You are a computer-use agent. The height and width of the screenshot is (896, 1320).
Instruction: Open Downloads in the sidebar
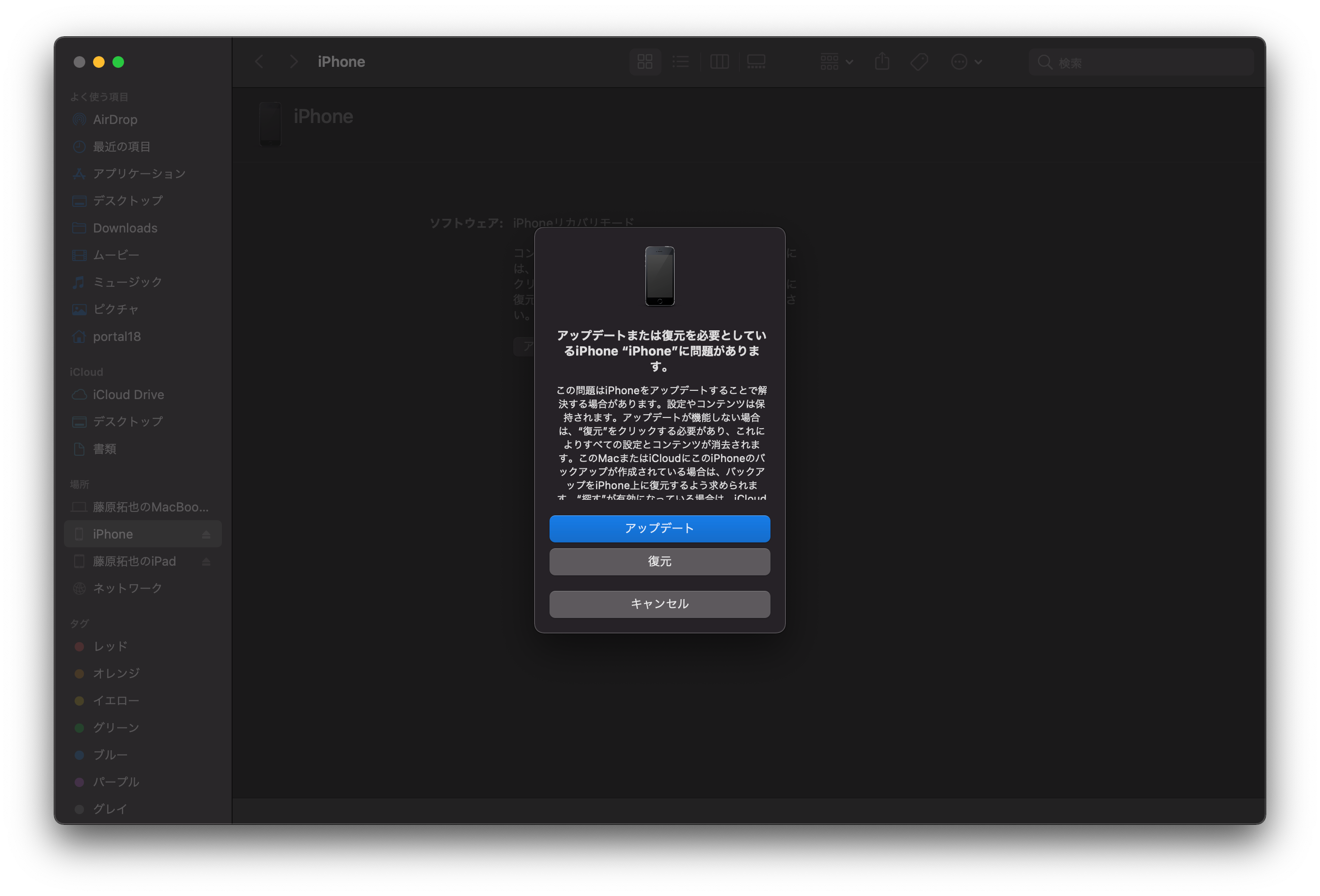click(x=125, y=228)
